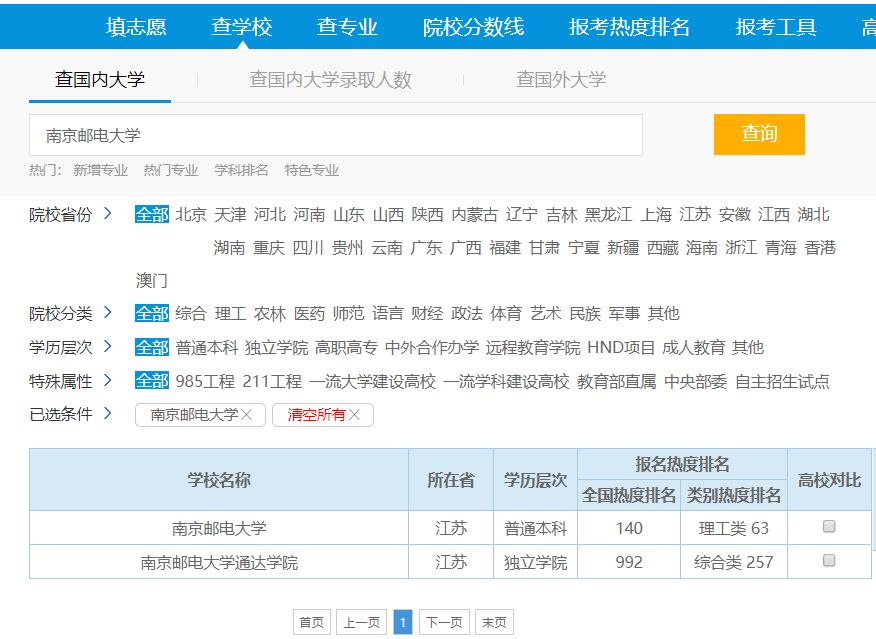
Task: Filter education level by 独立学院
Action: [277, 347]
